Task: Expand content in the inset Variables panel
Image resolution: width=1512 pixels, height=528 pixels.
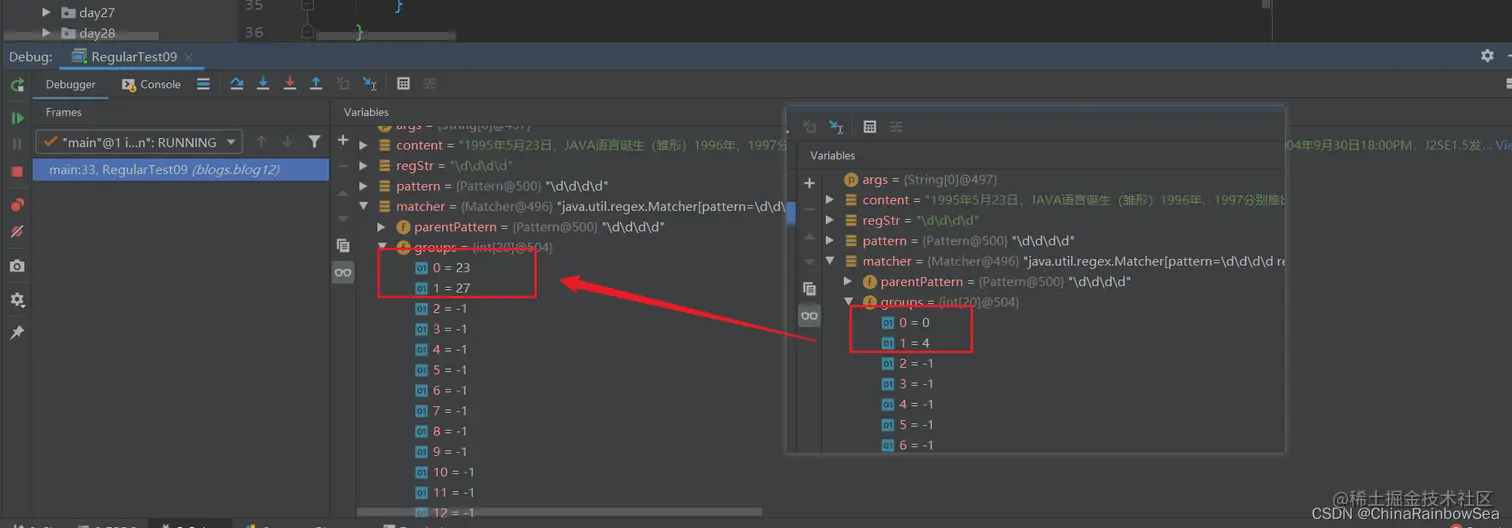Action: point(830,200)
